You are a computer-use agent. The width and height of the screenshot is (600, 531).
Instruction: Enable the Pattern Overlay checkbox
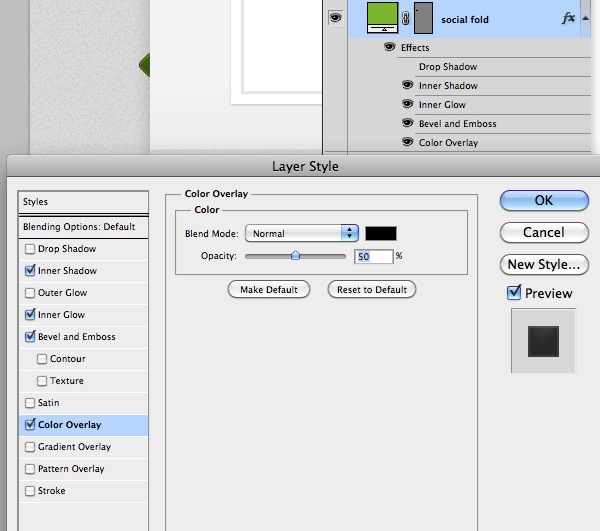coord(30,469)
